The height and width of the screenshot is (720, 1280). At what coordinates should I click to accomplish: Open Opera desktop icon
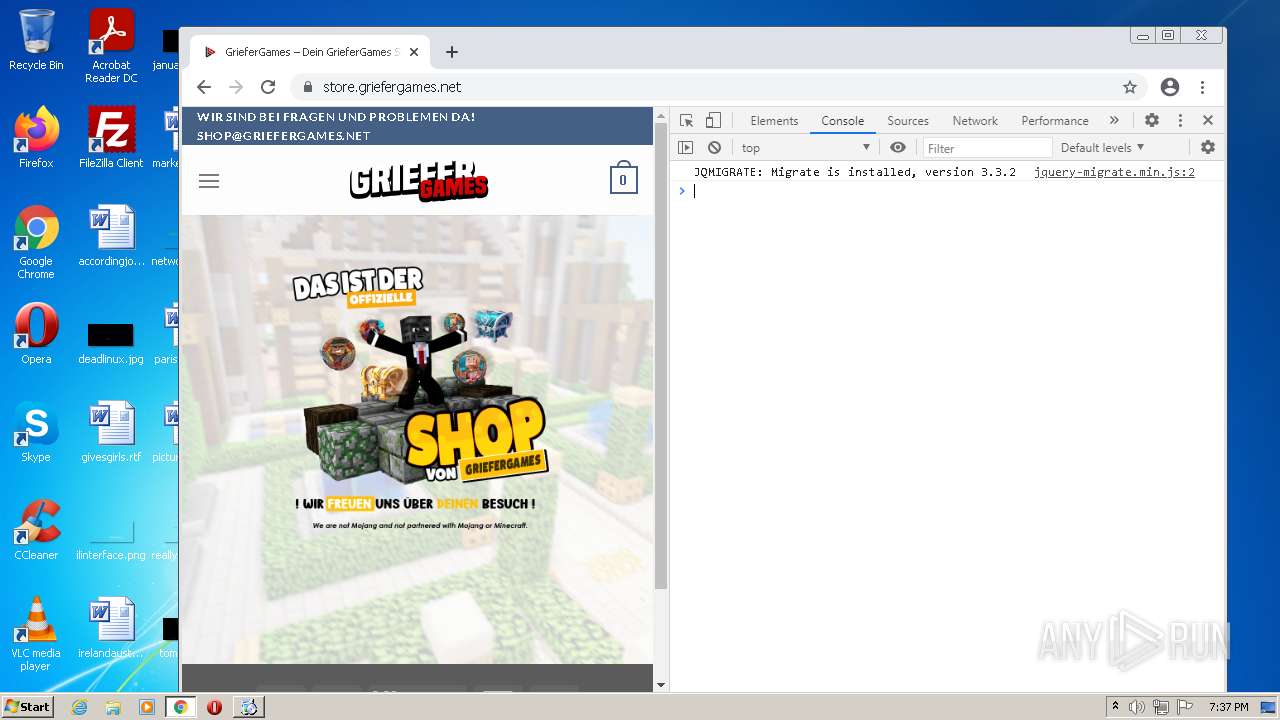(x=36, y=334)
